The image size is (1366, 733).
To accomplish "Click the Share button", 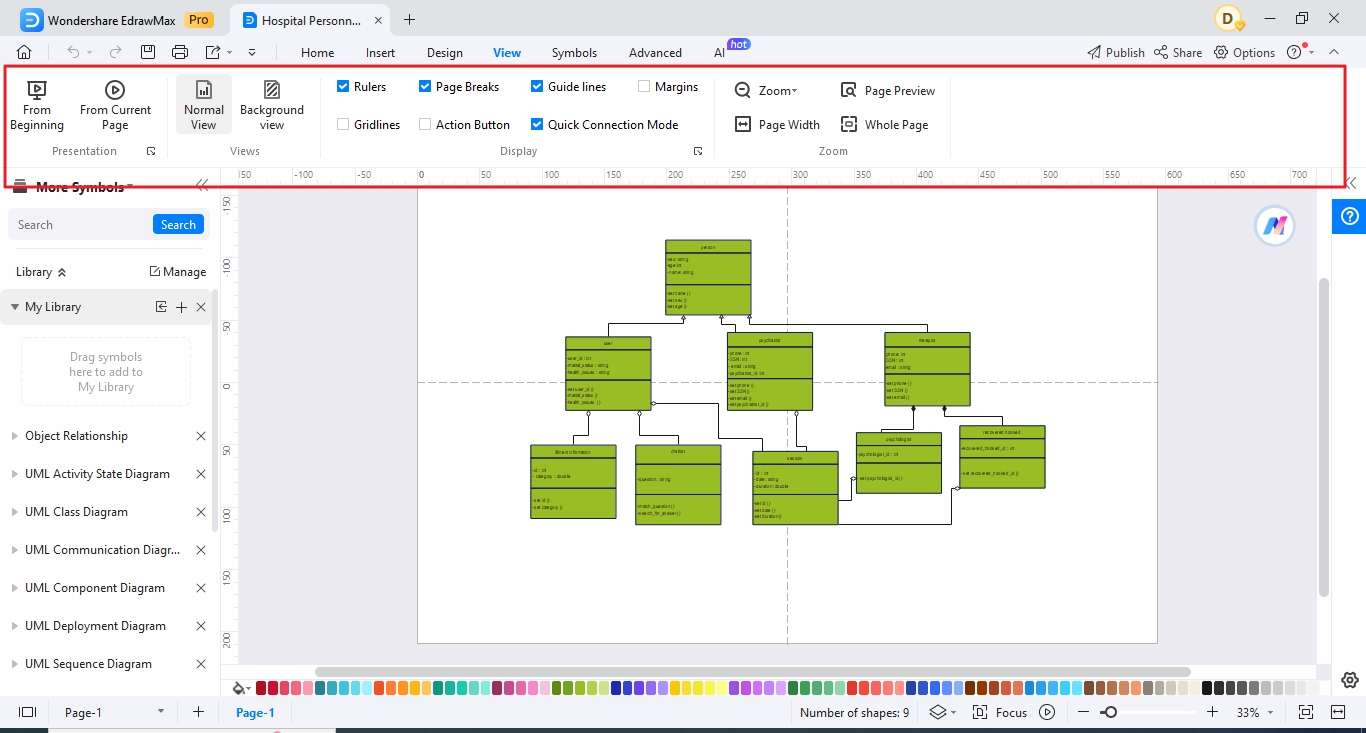I will [x=1178, y=53].
